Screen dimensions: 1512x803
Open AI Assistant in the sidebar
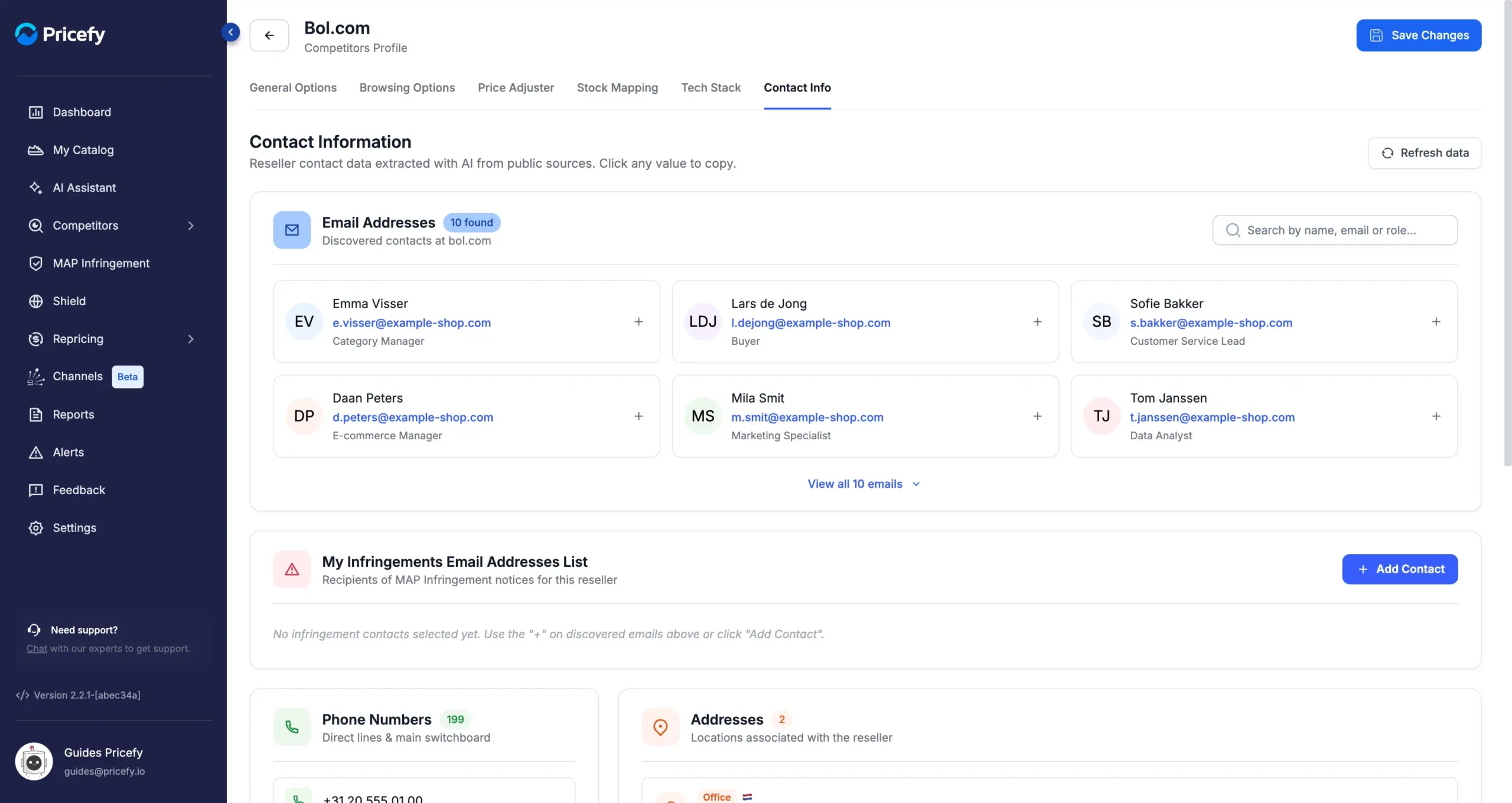click(84, 188)
